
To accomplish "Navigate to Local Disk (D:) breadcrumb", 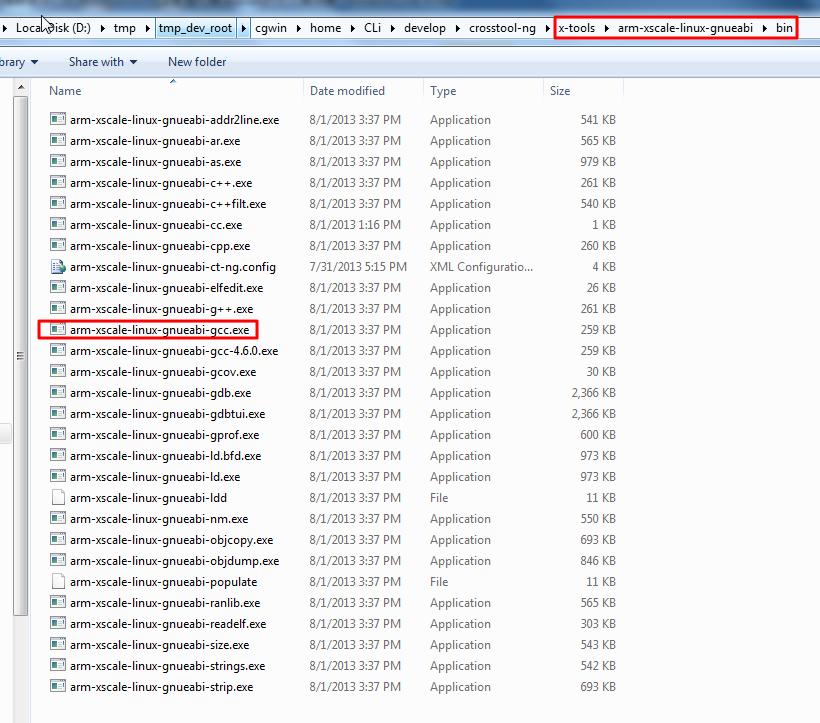I will (53, 28).
